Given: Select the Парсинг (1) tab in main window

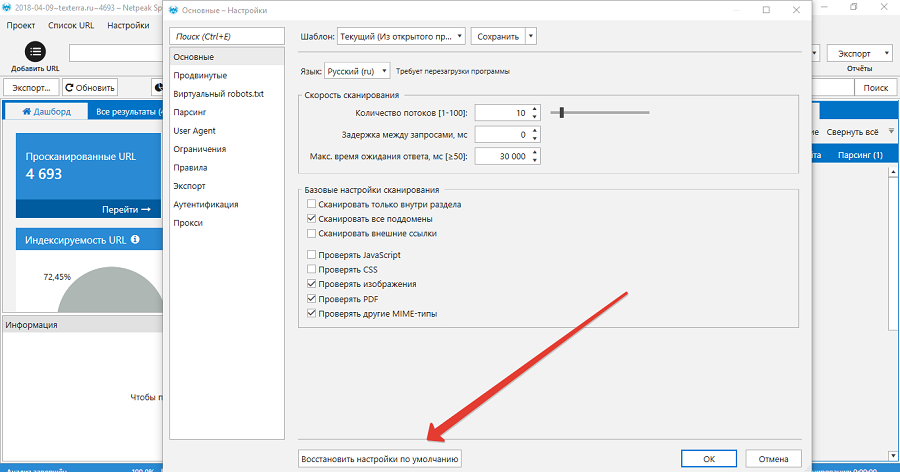Looking at the screenshot, I should tap(860, 155).
